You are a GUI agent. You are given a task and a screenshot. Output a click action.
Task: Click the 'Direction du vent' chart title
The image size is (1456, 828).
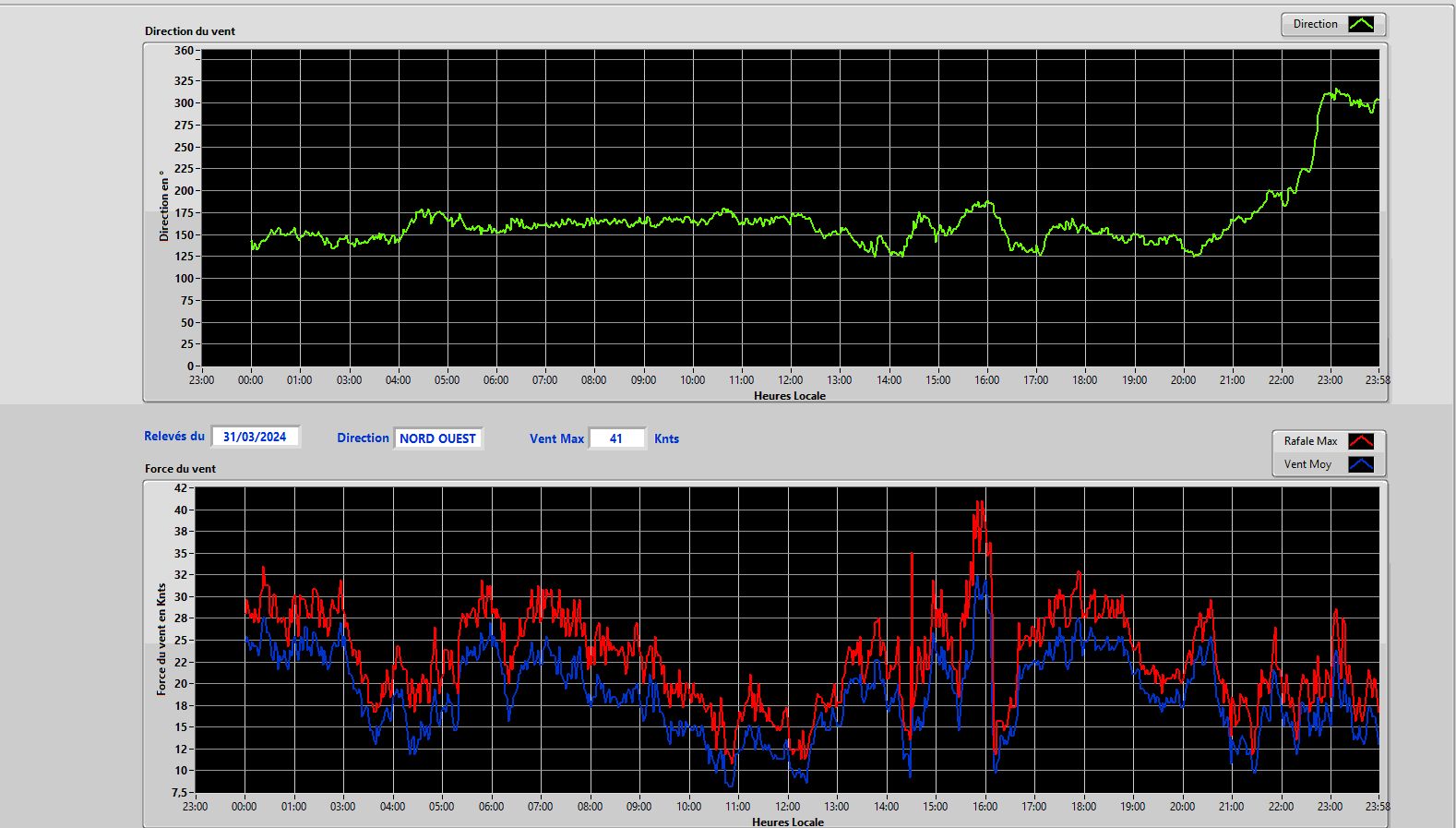point(190,30)
